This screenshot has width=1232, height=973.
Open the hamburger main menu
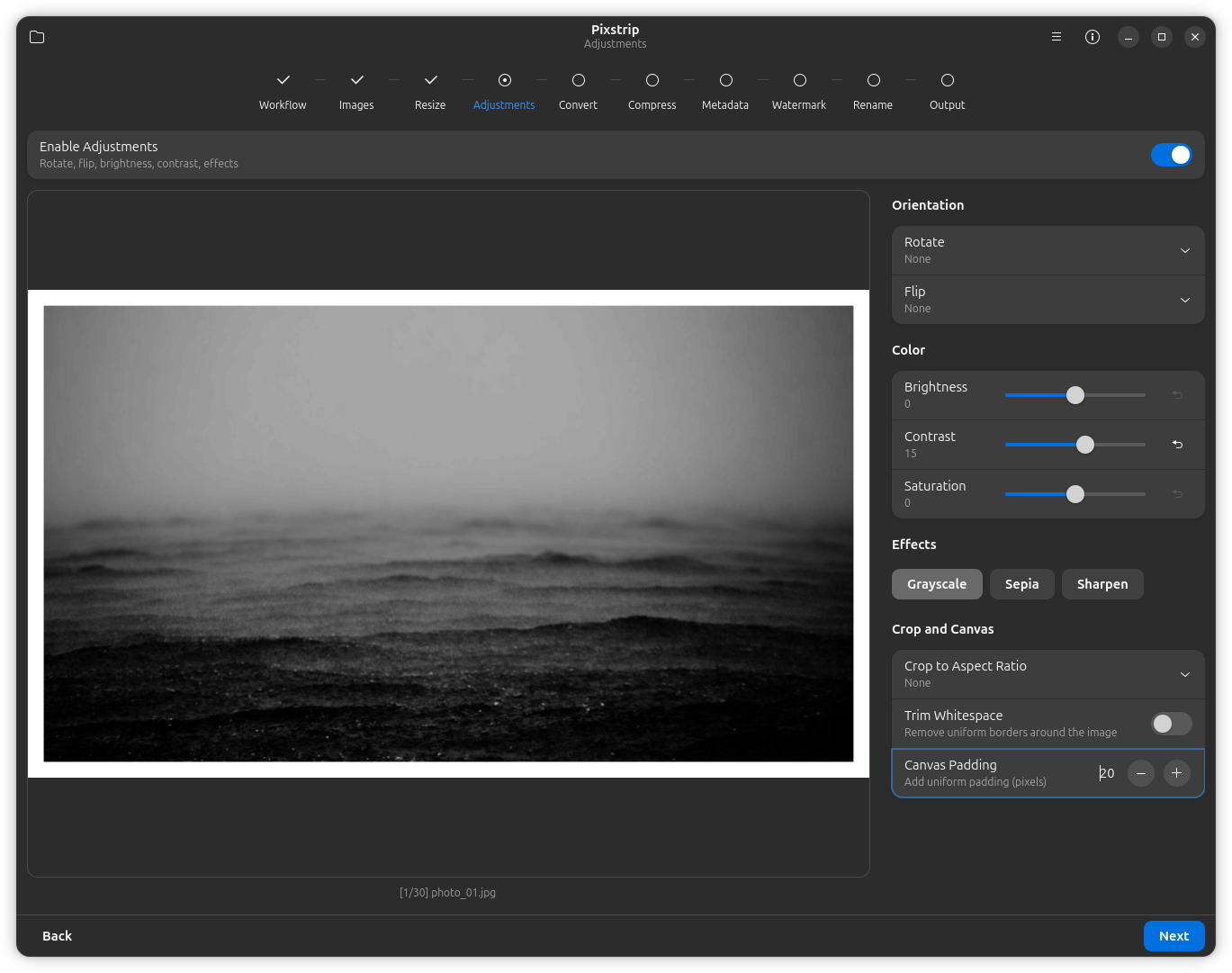(1057, 37)
